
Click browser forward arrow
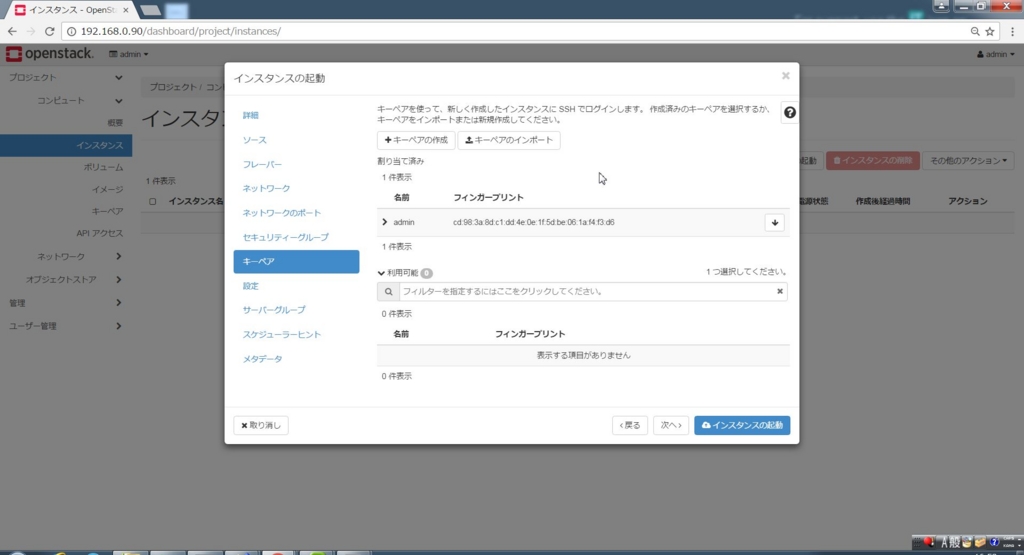[x=31, y=31]
